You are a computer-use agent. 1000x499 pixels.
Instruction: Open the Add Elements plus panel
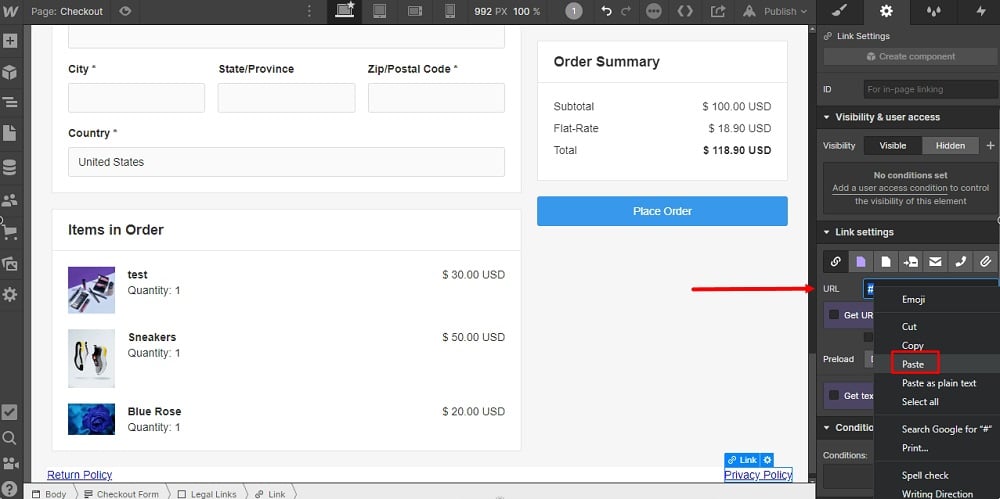coord(10,41)
